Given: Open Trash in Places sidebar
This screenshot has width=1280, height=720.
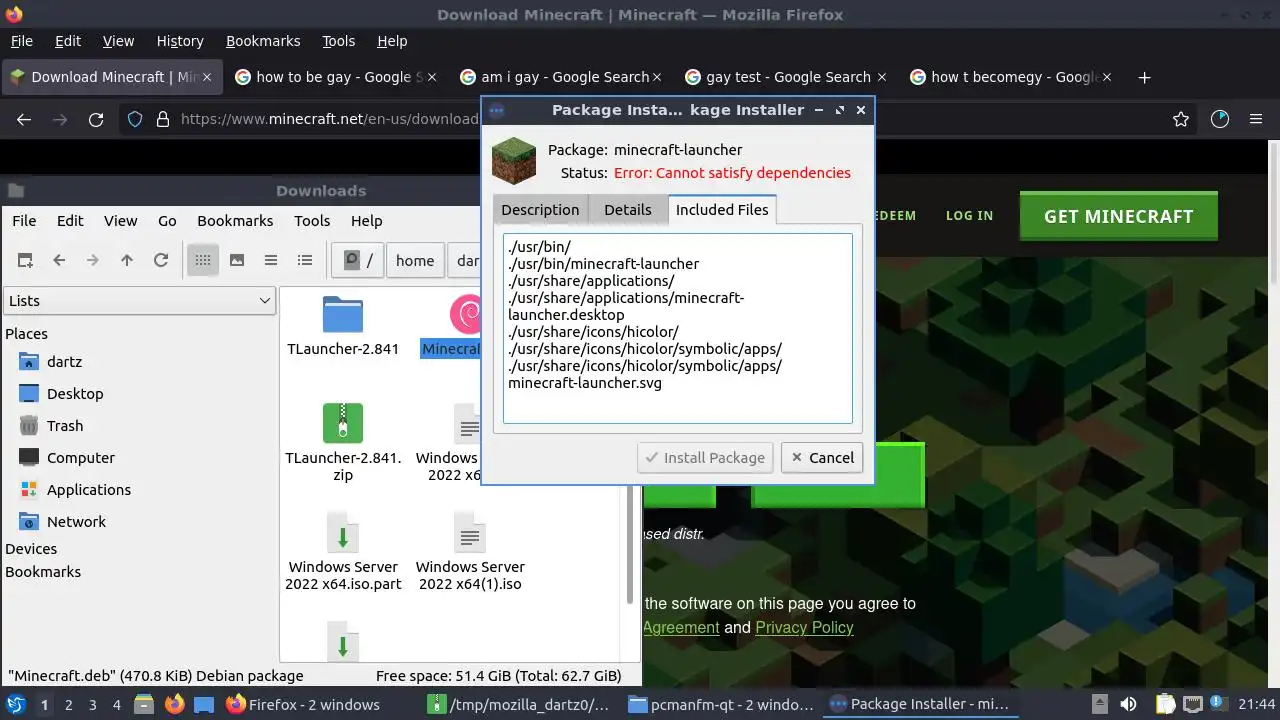Looking at the screenshot, I should [64, 425].
